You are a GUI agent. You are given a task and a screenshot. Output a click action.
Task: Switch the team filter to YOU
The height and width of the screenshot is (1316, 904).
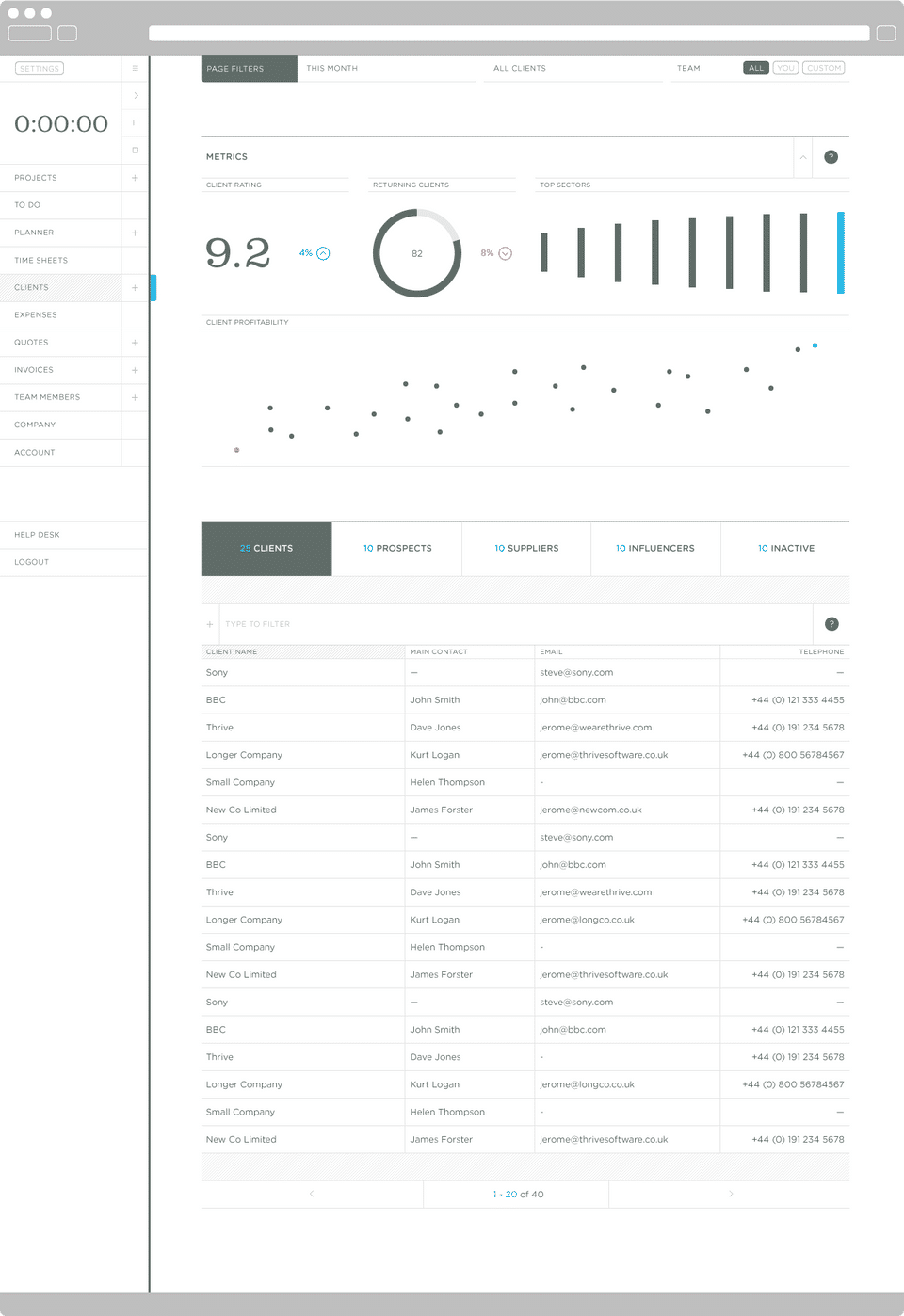[x=785, y=68]
